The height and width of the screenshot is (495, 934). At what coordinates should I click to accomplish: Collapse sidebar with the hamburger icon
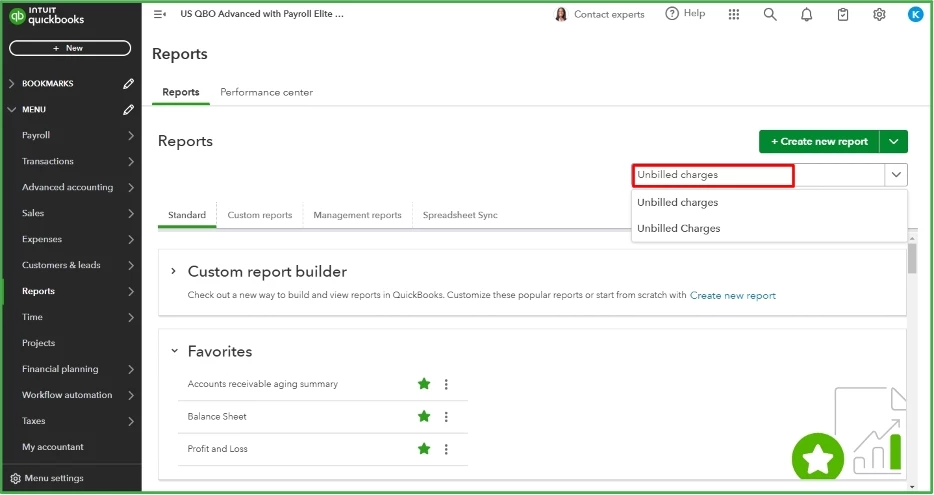(160, 14)
